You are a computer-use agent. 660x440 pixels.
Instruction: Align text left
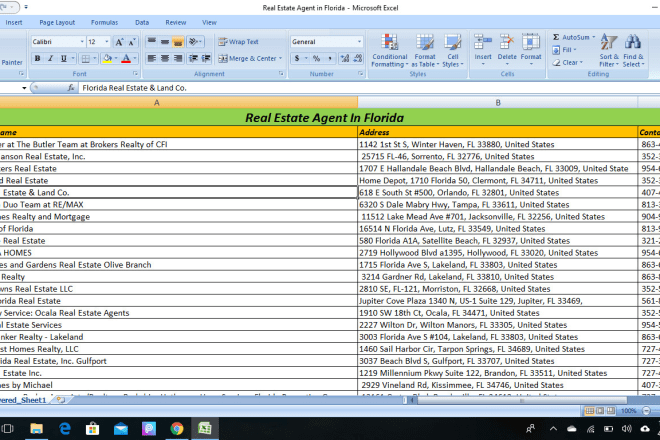152,59
